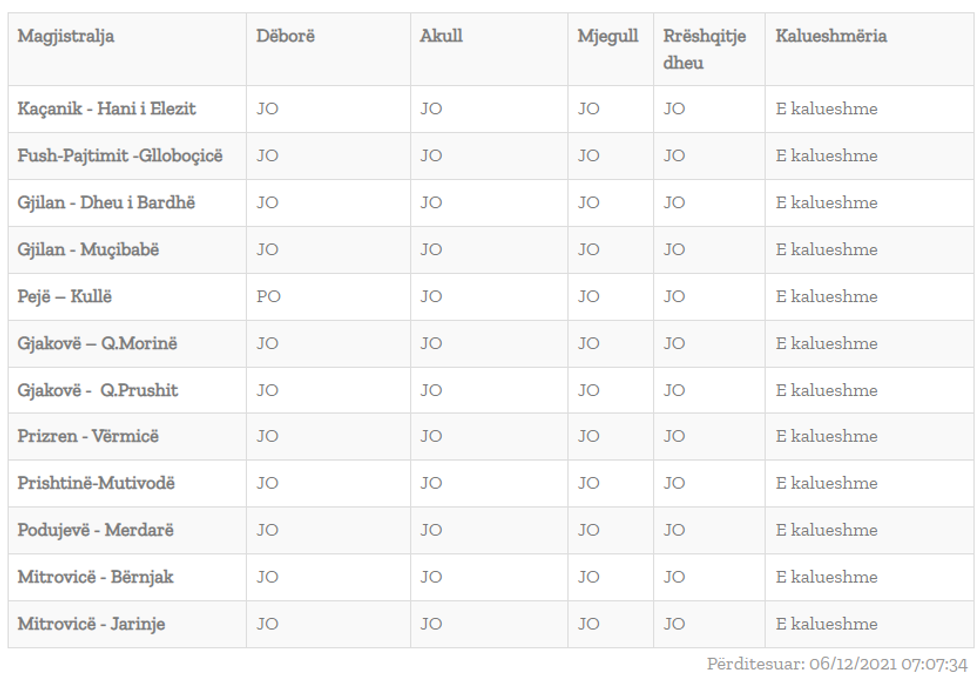Click the Gjilan - Dheu i Bardhë entry
Screen dimensions: 980x678
[106, 203]
